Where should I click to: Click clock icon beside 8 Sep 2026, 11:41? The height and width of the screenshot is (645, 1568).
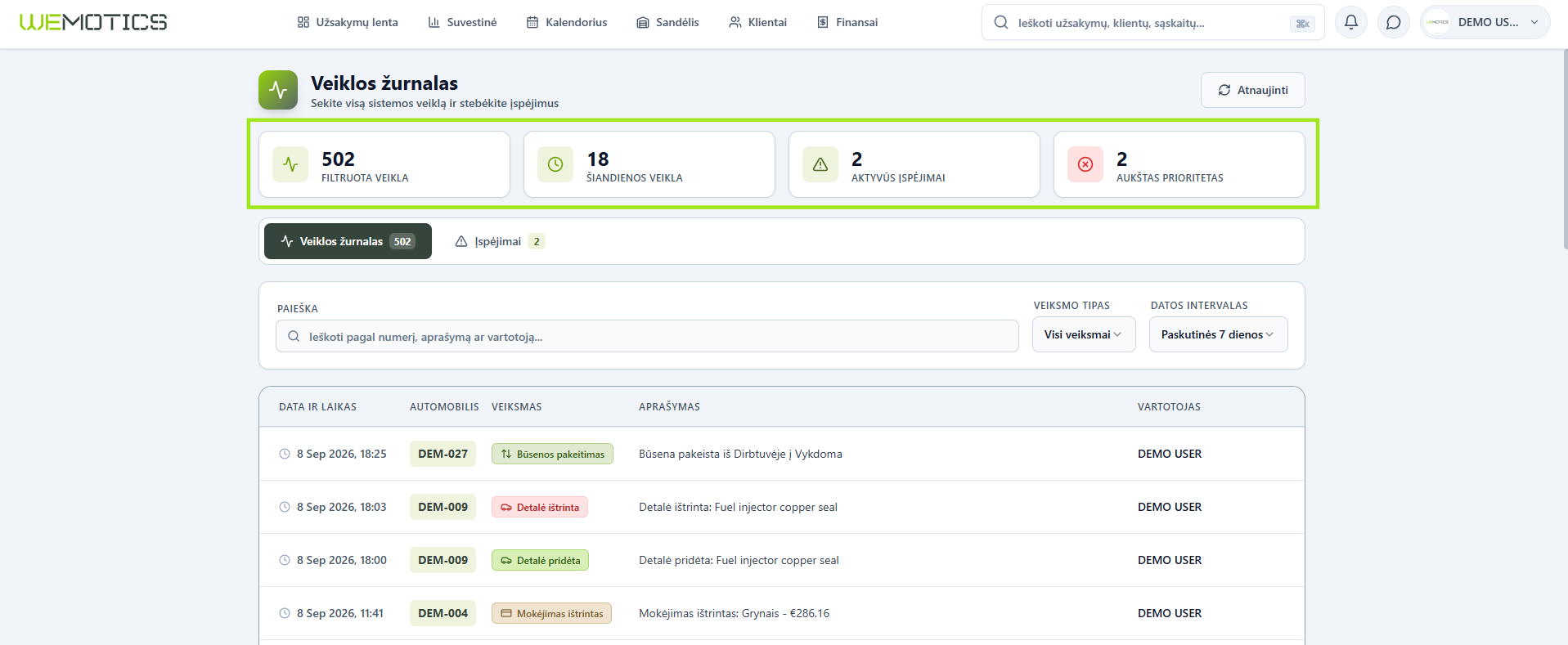click(x=285, y=613)
